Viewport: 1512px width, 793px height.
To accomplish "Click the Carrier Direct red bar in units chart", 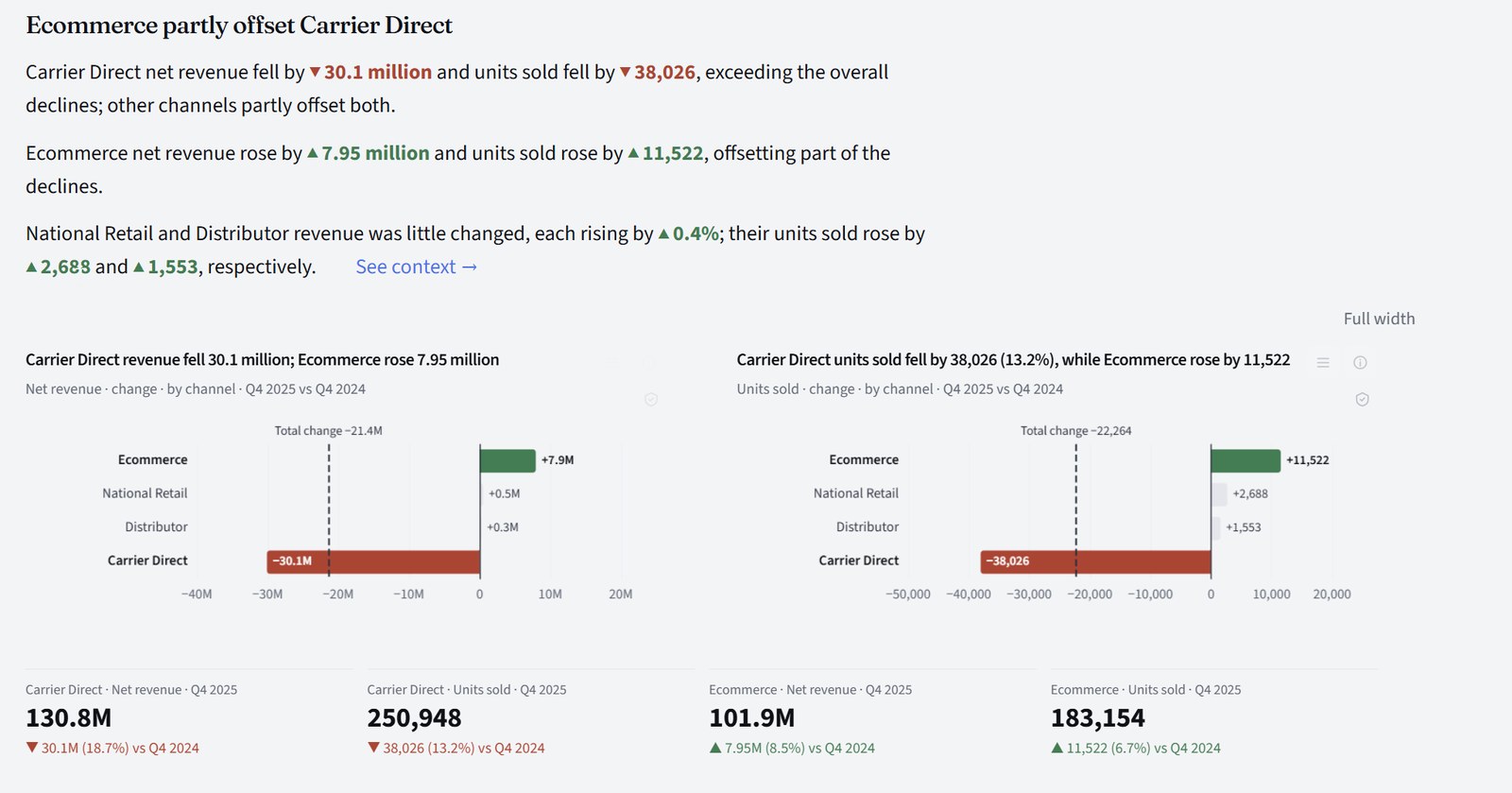I will pos(1095,561).
